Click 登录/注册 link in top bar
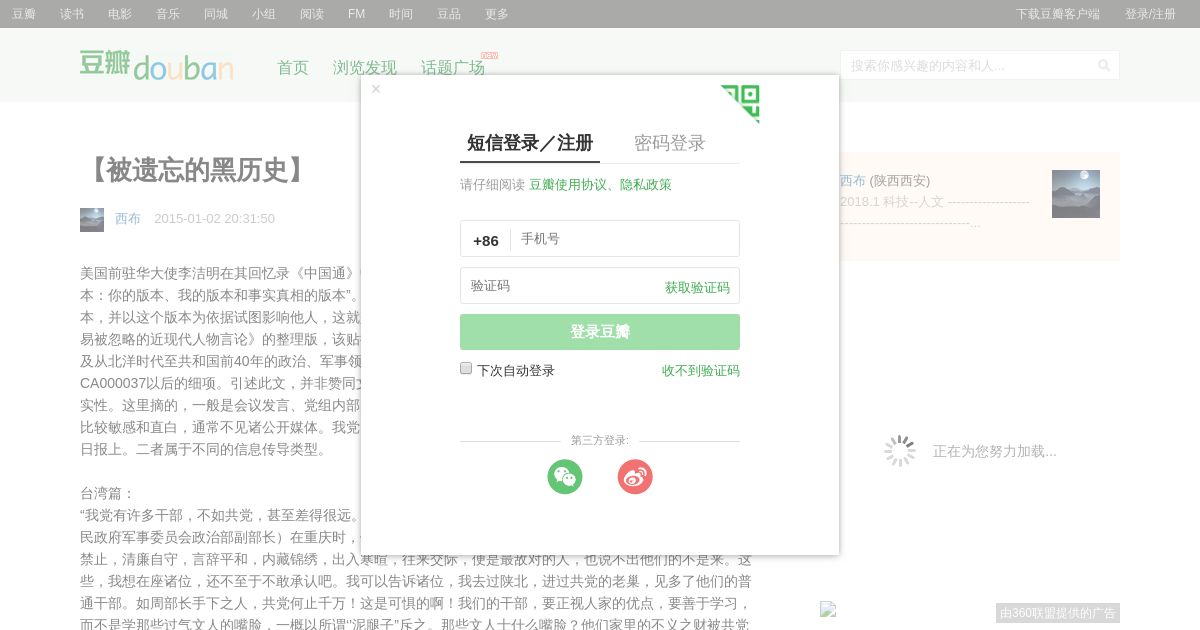This screenshot has height=630, width=1200. coord(1150,14)
